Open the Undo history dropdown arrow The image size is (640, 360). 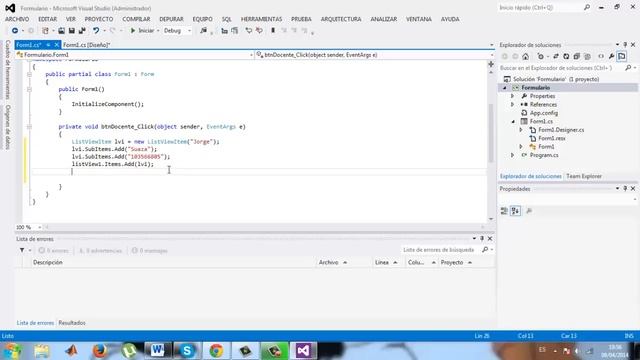(x=104, y=31)
